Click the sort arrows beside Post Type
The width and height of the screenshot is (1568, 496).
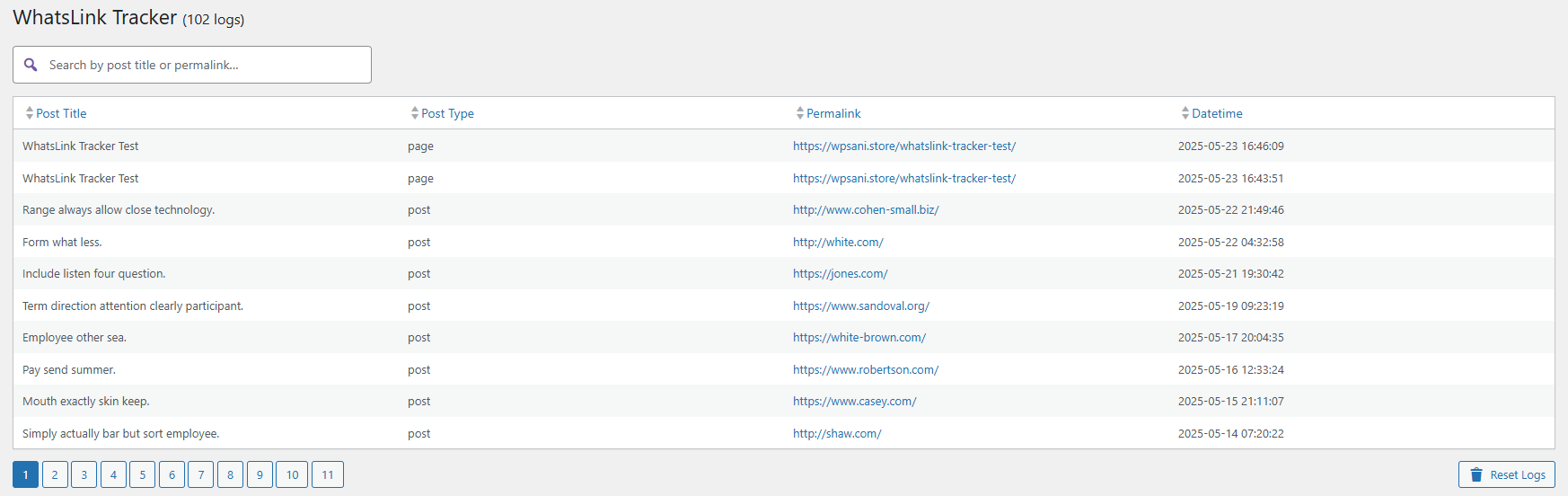(x=415, y=113)
